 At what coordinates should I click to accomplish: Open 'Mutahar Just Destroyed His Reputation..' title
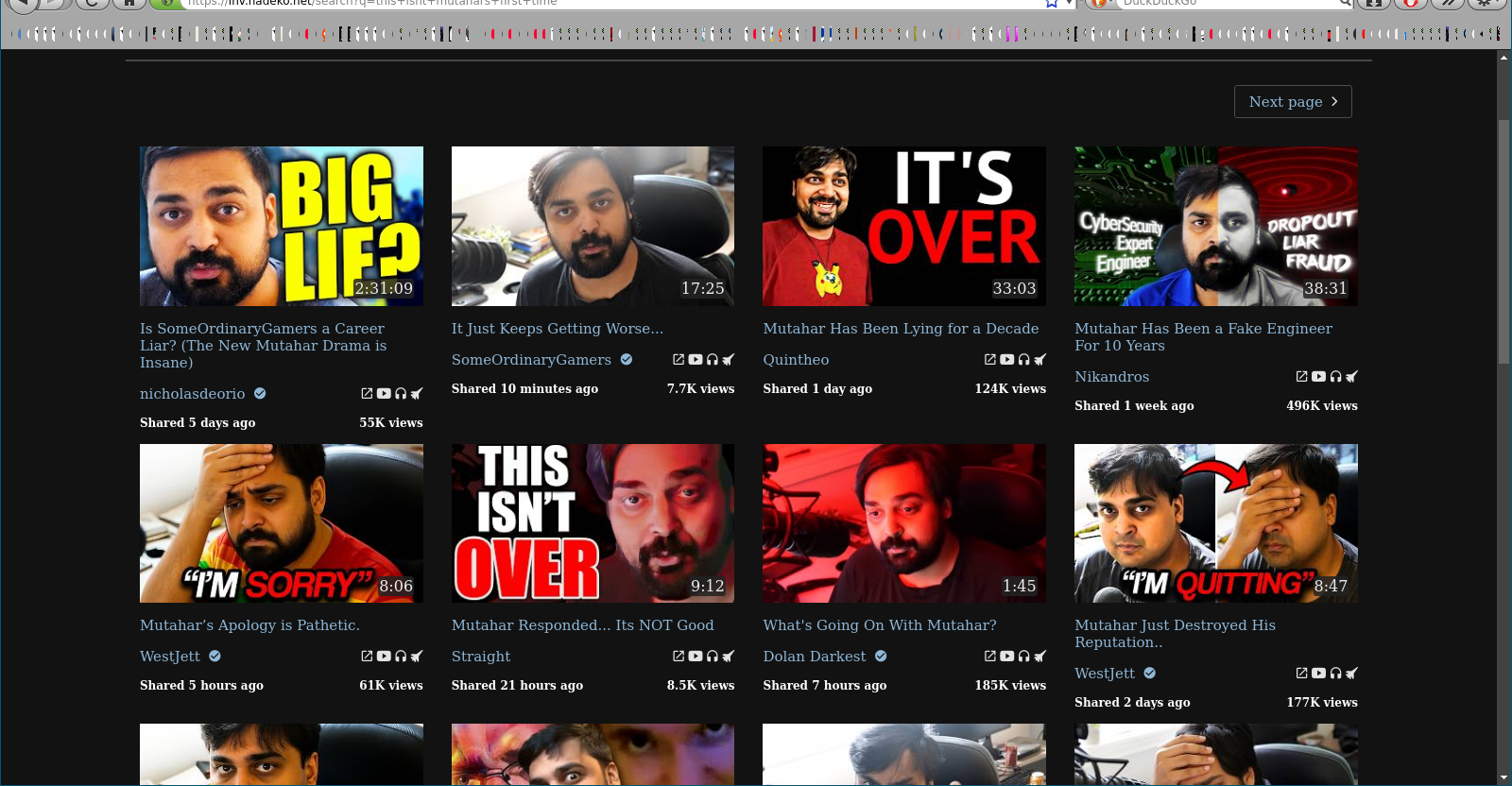(1175, 634)
